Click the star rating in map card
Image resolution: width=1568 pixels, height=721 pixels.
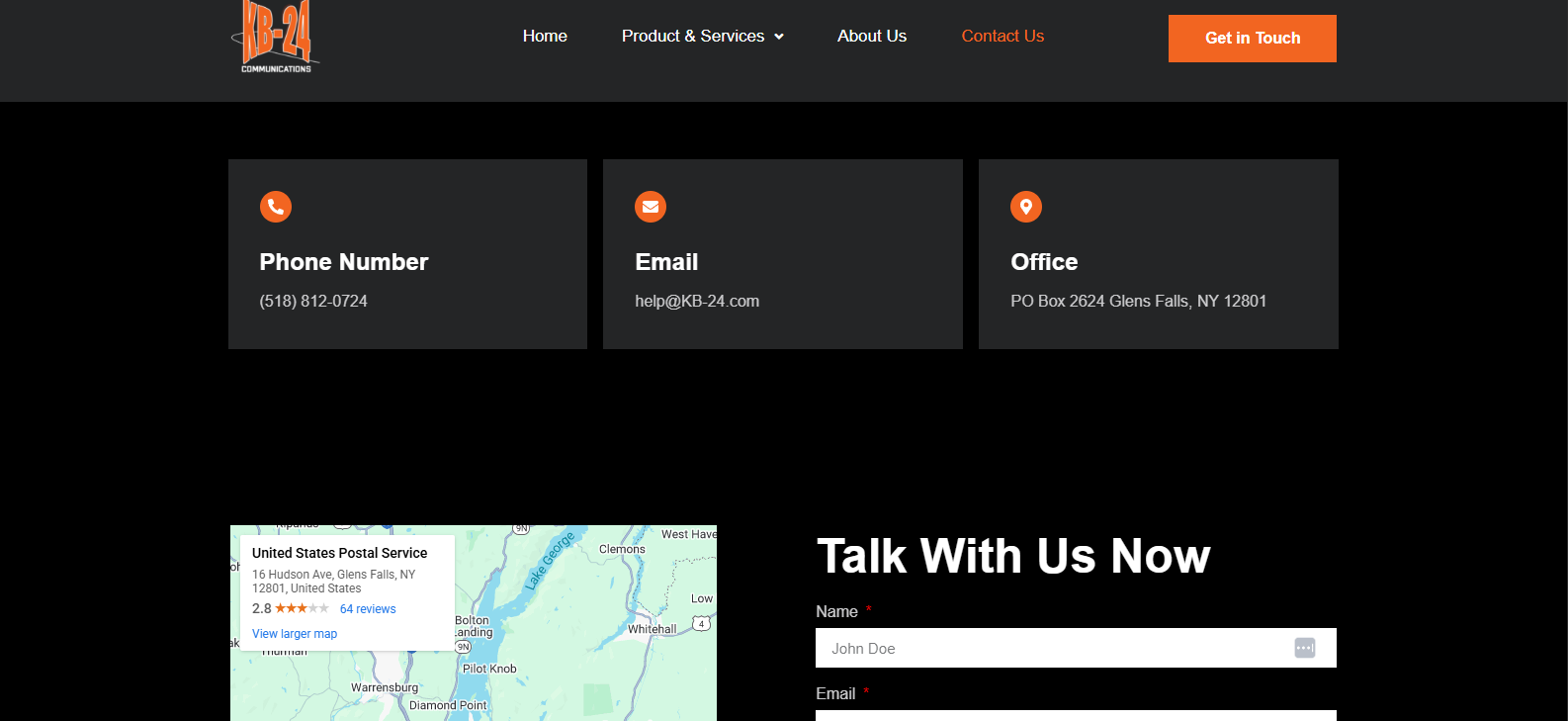302,608
